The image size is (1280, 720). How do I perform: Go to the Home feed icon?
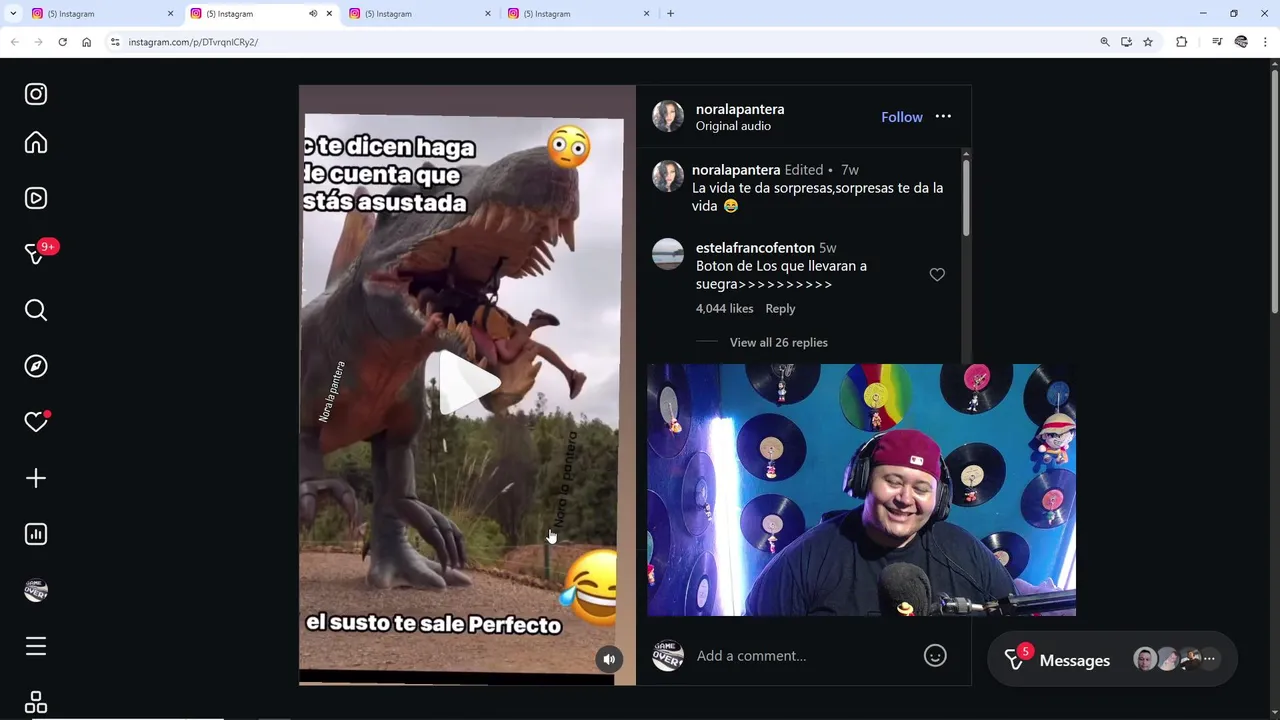pos(36,143)
